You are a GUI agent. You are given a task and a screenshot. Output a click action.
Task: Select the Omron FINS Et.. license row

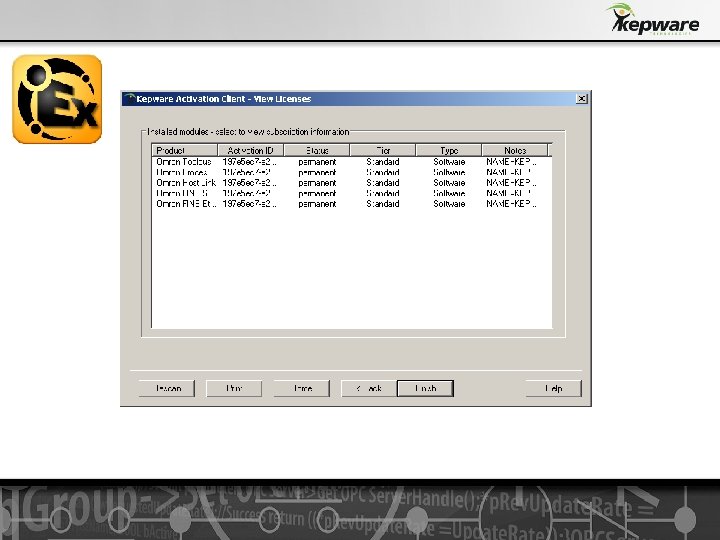coord(352,204)
